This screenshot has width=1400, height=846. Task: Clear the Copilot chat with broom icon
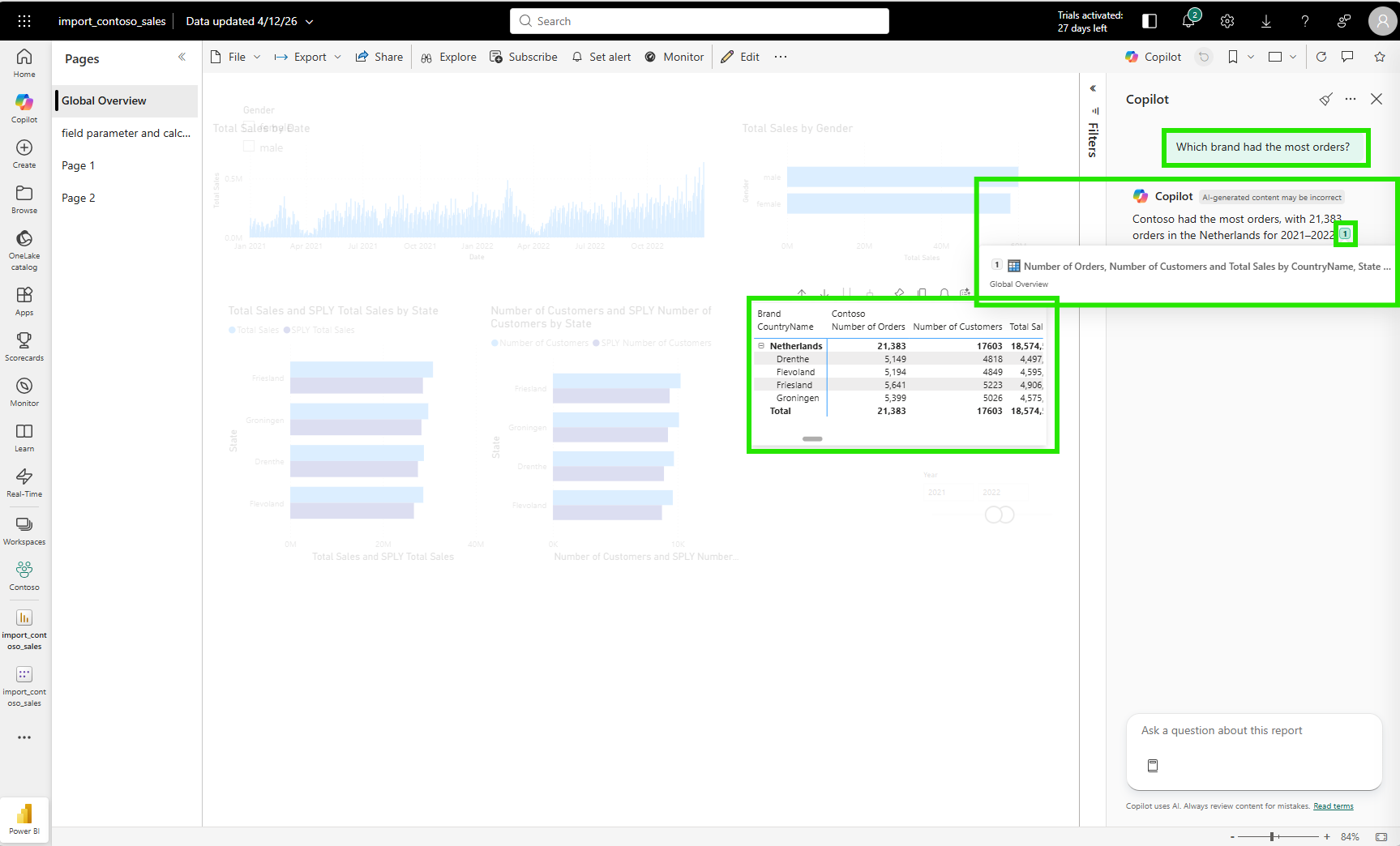coord(1325,99)
